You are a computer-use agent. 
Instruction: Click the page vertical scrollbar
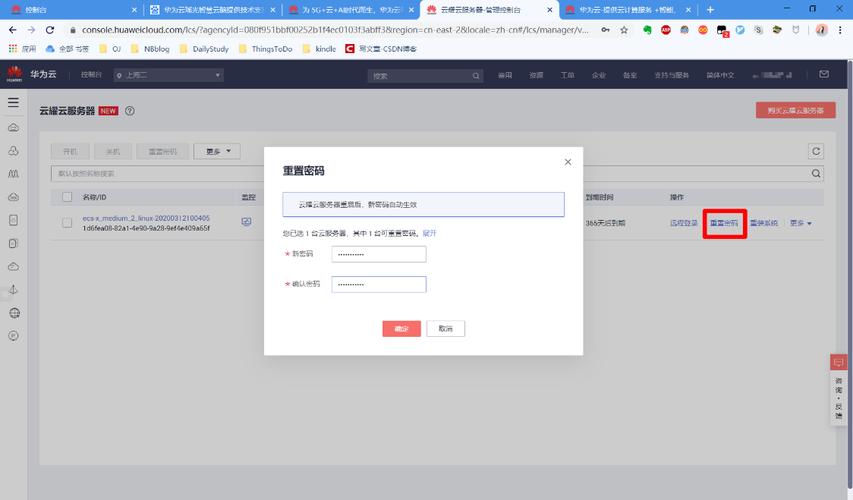[850, 272]
